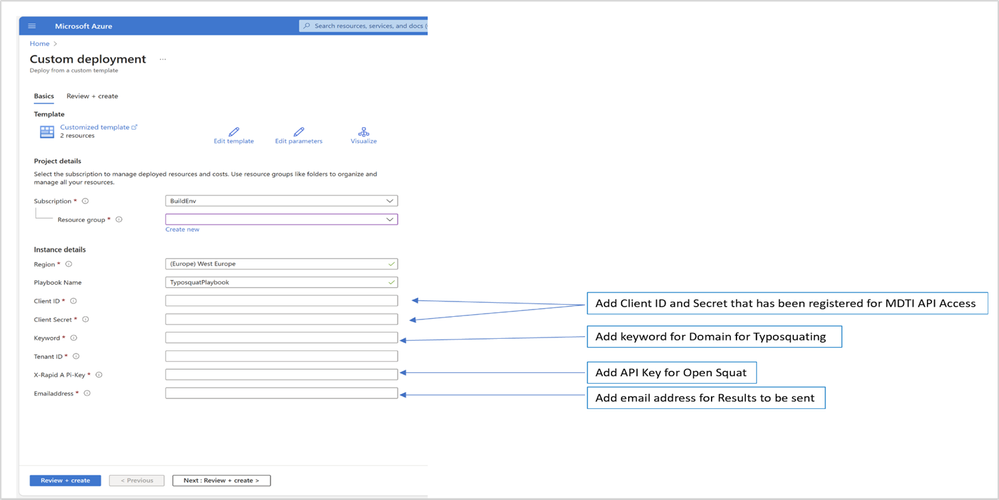
Task: Click info icon next to Client Secret
Action: coord(85,319)
